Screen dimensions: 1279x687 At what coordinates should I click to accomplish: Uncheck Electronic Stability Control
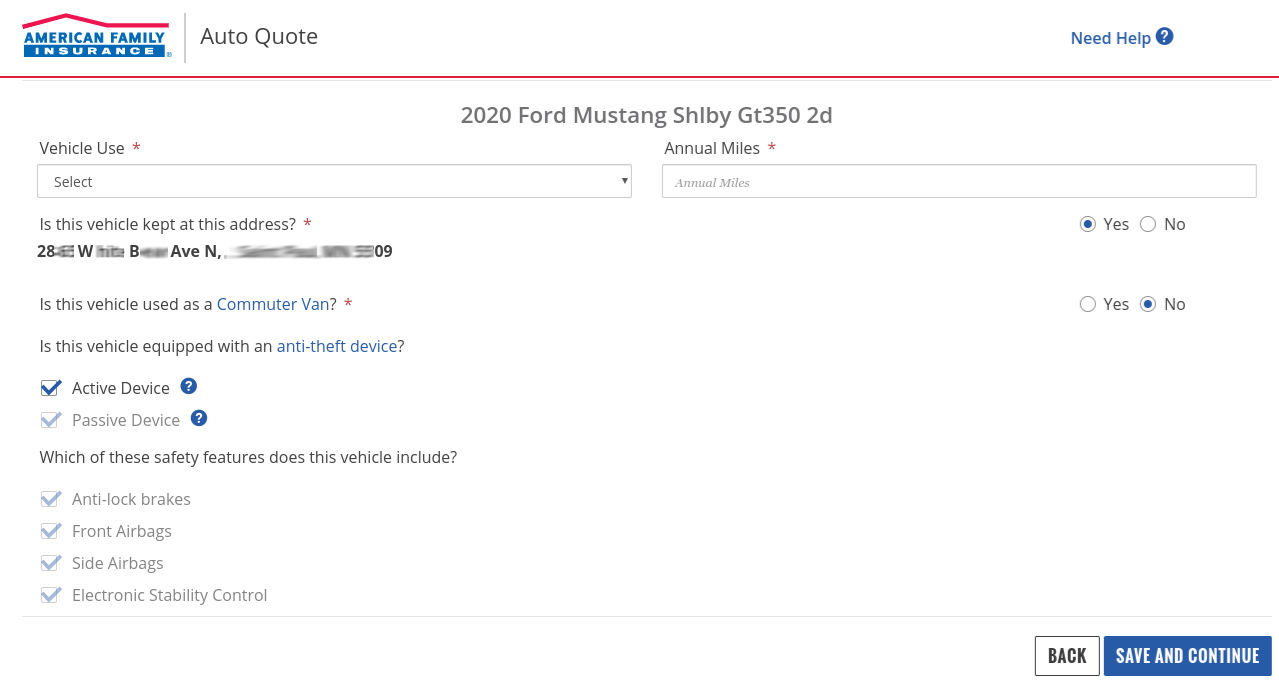[x=50, y=594]
